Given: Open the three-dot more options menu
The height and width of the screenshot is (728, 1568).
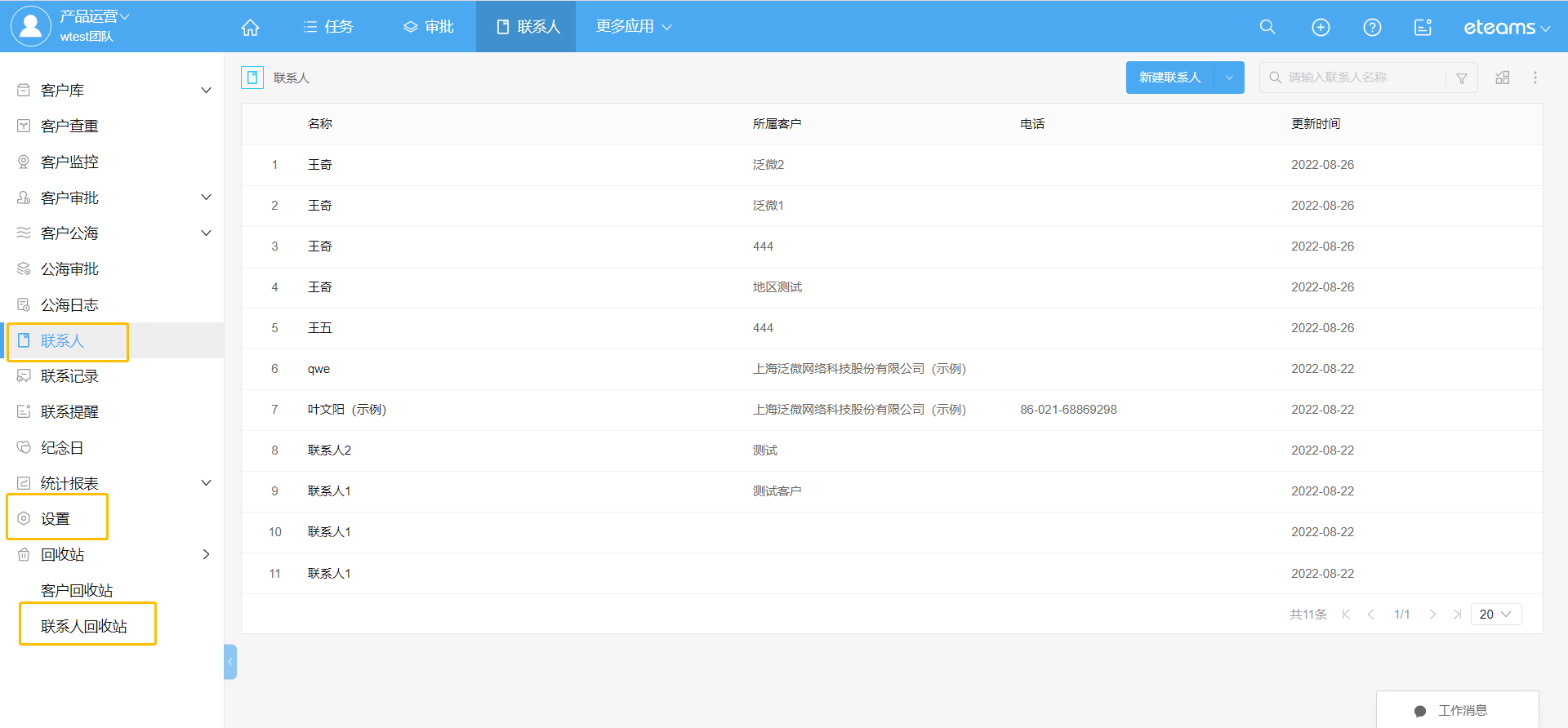Looking at the screenshot, I should pyautogui.click(x=1535, y=78).
